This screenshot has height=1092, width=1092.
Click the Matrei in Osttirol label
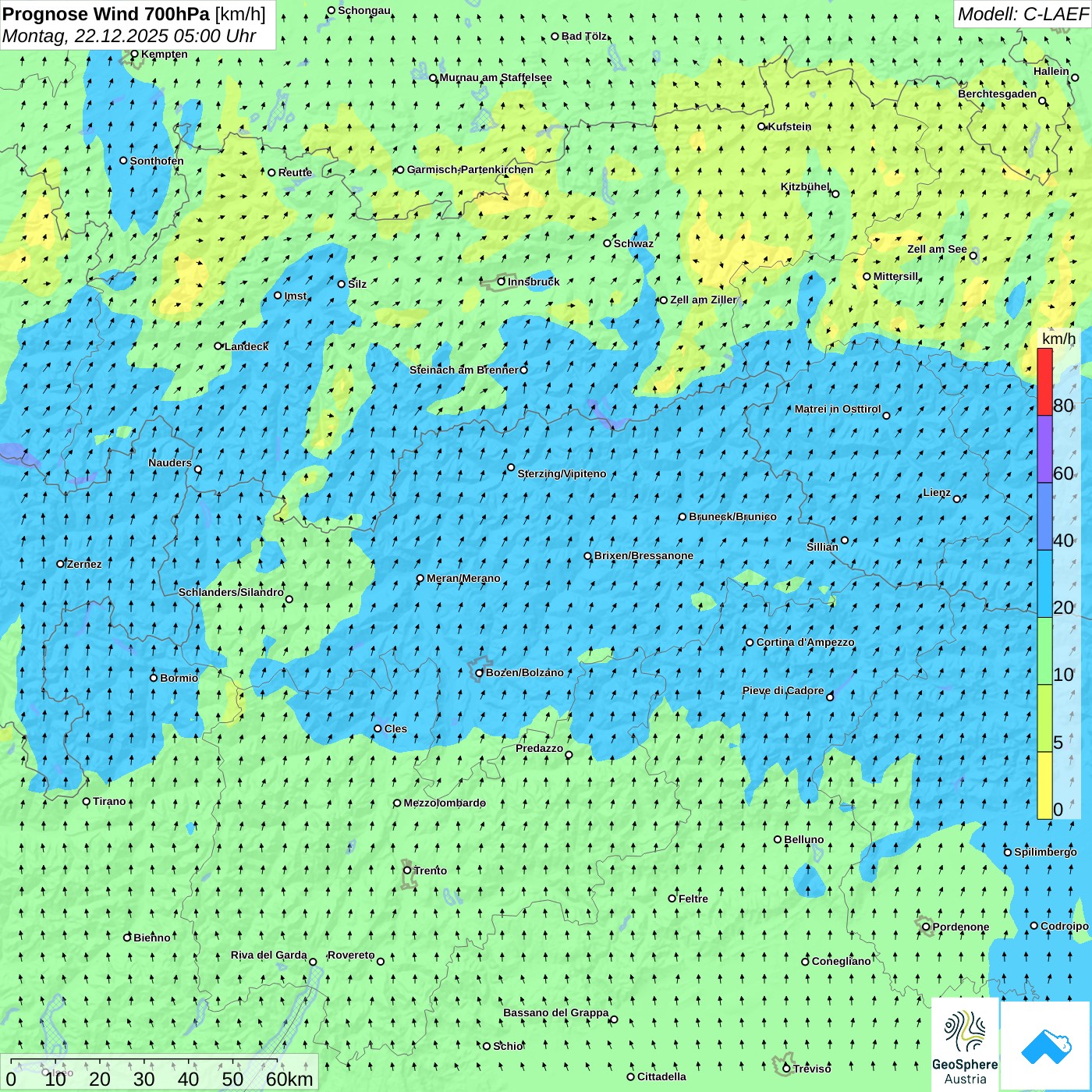point(838,409)
